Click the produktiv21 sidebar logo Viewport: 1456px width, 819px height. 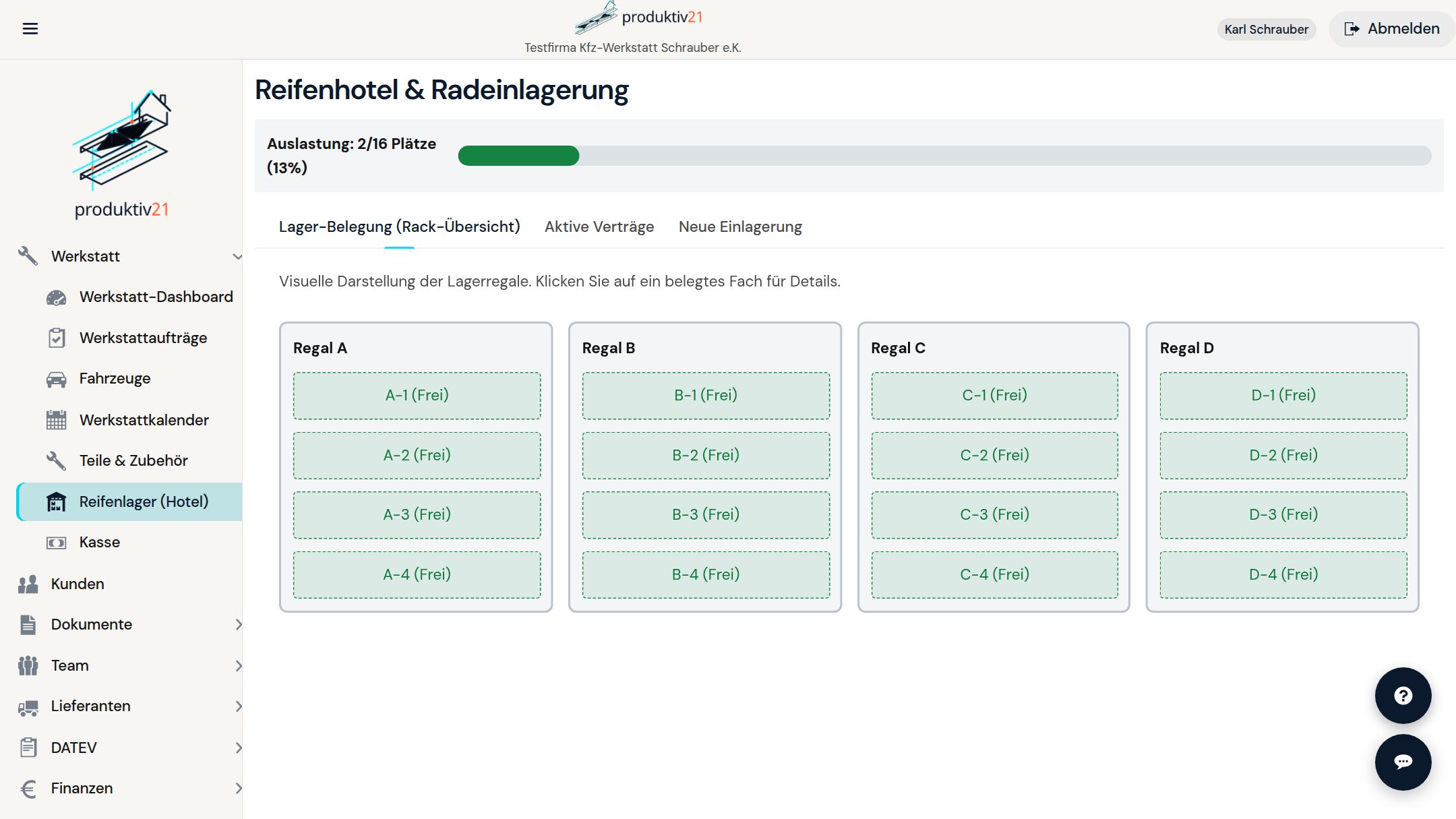pyautogui.click(x=121, y=154)
